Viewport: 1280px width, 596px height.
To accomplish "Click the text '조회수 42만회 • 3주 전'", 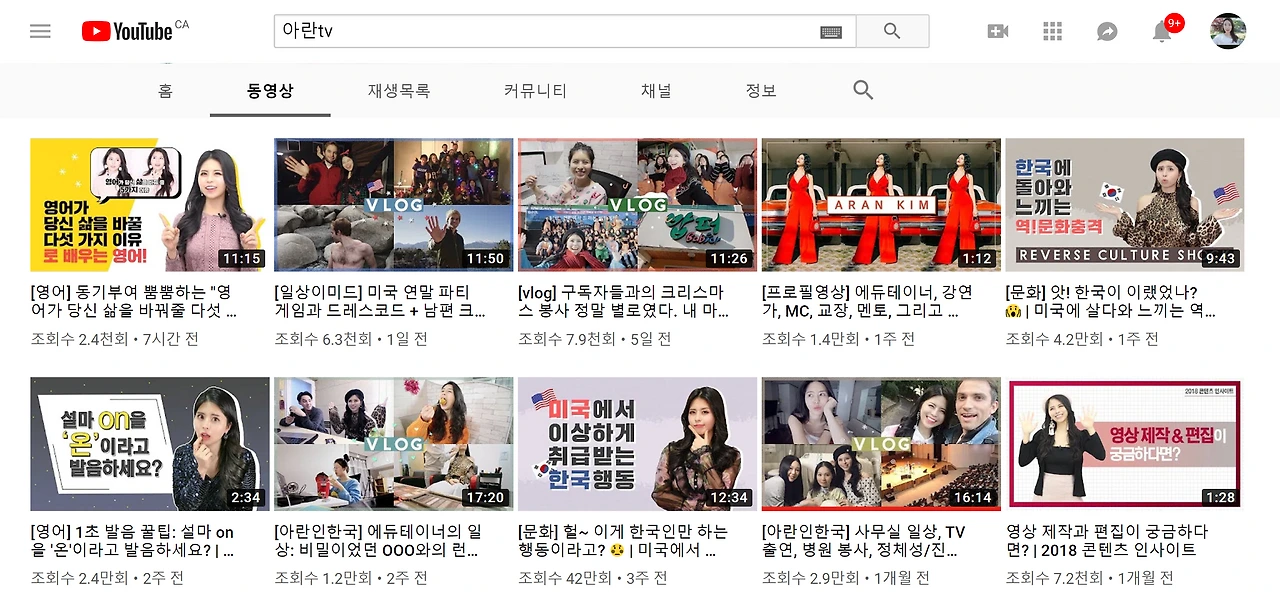I will point(591,578).
